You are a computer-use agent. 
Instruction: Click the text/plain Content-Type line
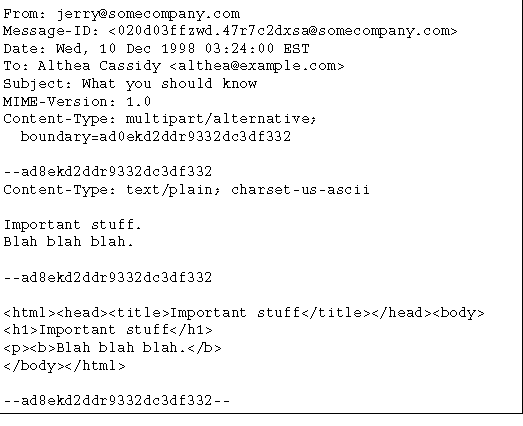point(186,190)
